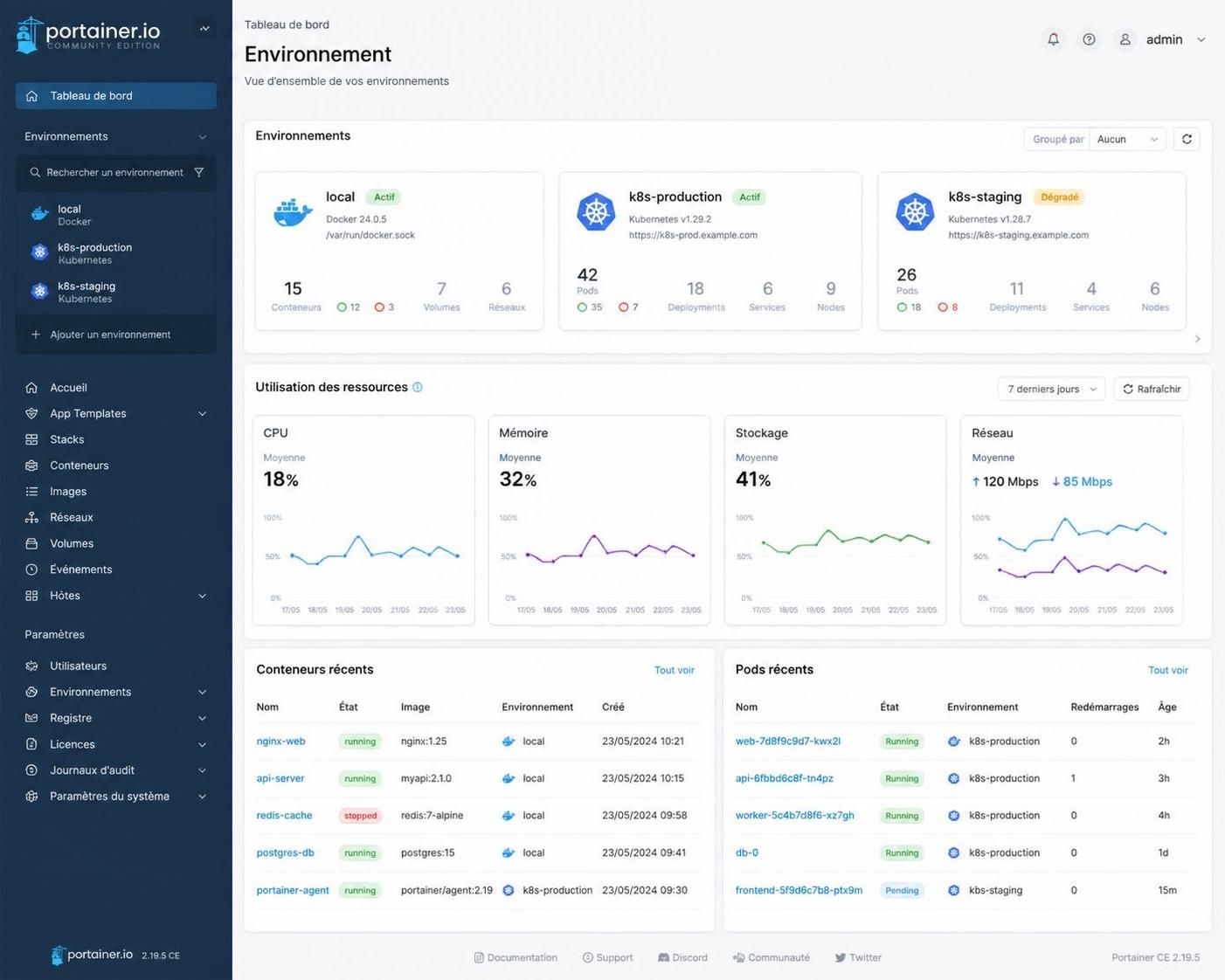Click the Docker icon of local in sidebar list
The image size is (1225, 980).
click(x=39, y=214)
